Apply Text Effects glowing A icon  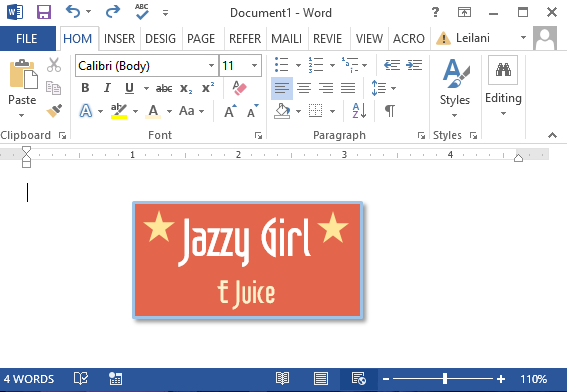coord(86,111)
